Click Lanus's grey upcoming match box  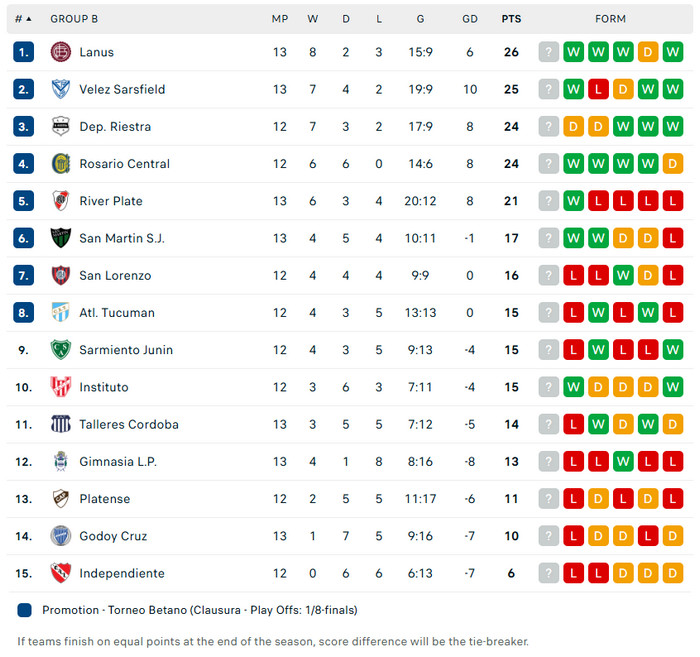pos(548,52)
